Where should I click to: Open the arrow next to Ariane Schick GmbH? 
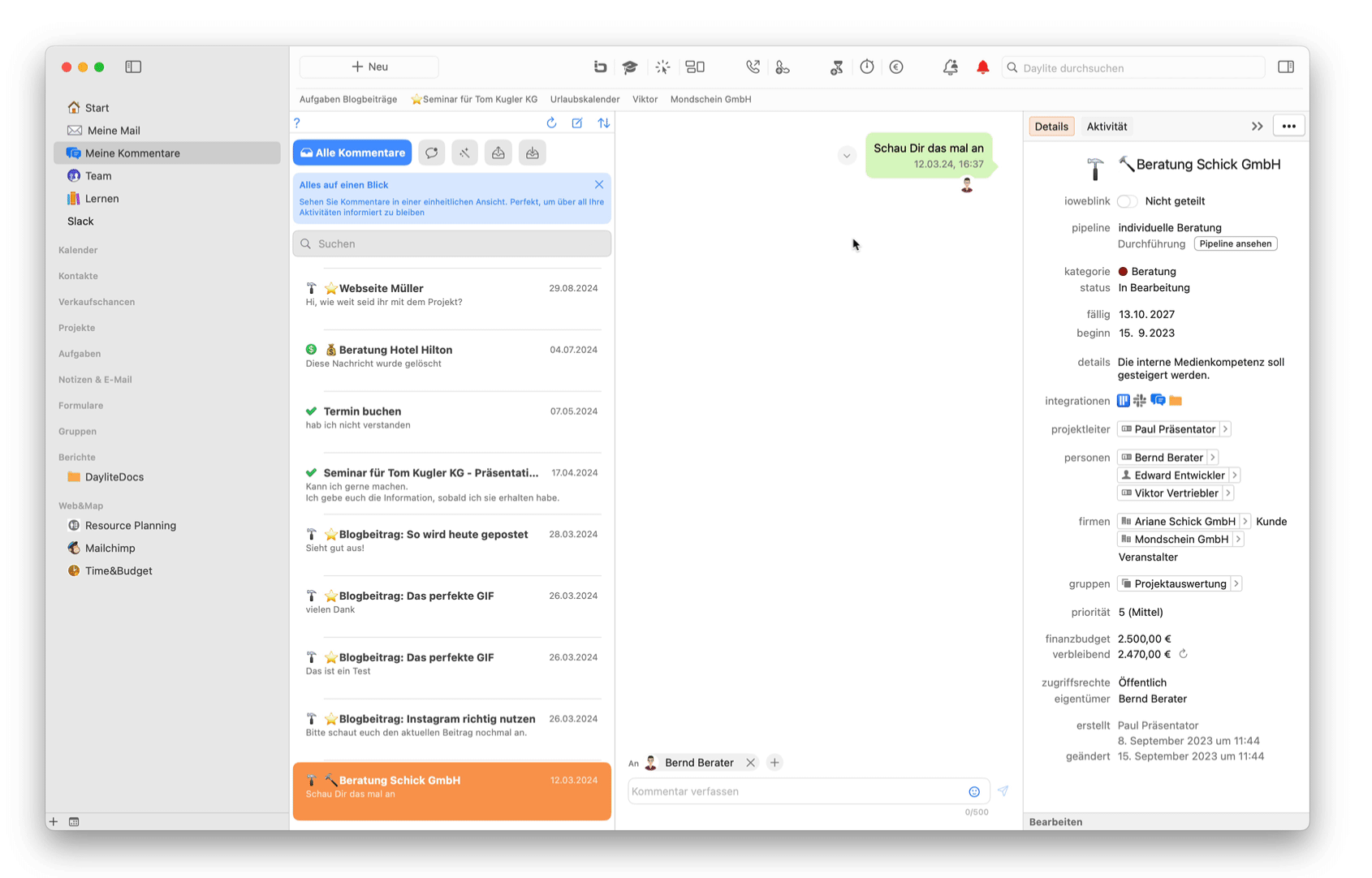pos(1245,522)
